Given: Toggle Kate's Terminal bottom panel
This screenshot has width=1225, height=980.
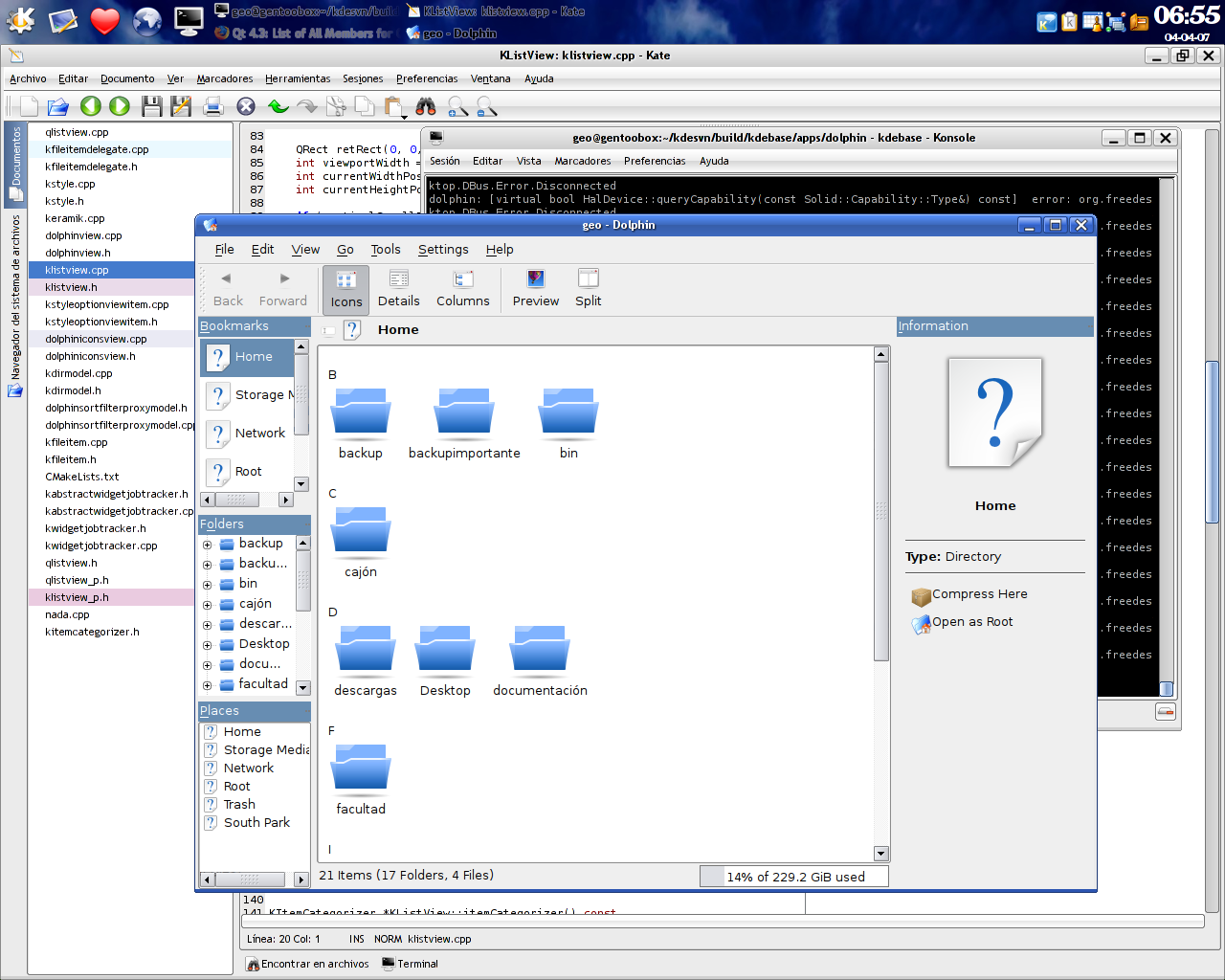Looking at the screenshot, I should pyautogui.click(x=410, y=964).
